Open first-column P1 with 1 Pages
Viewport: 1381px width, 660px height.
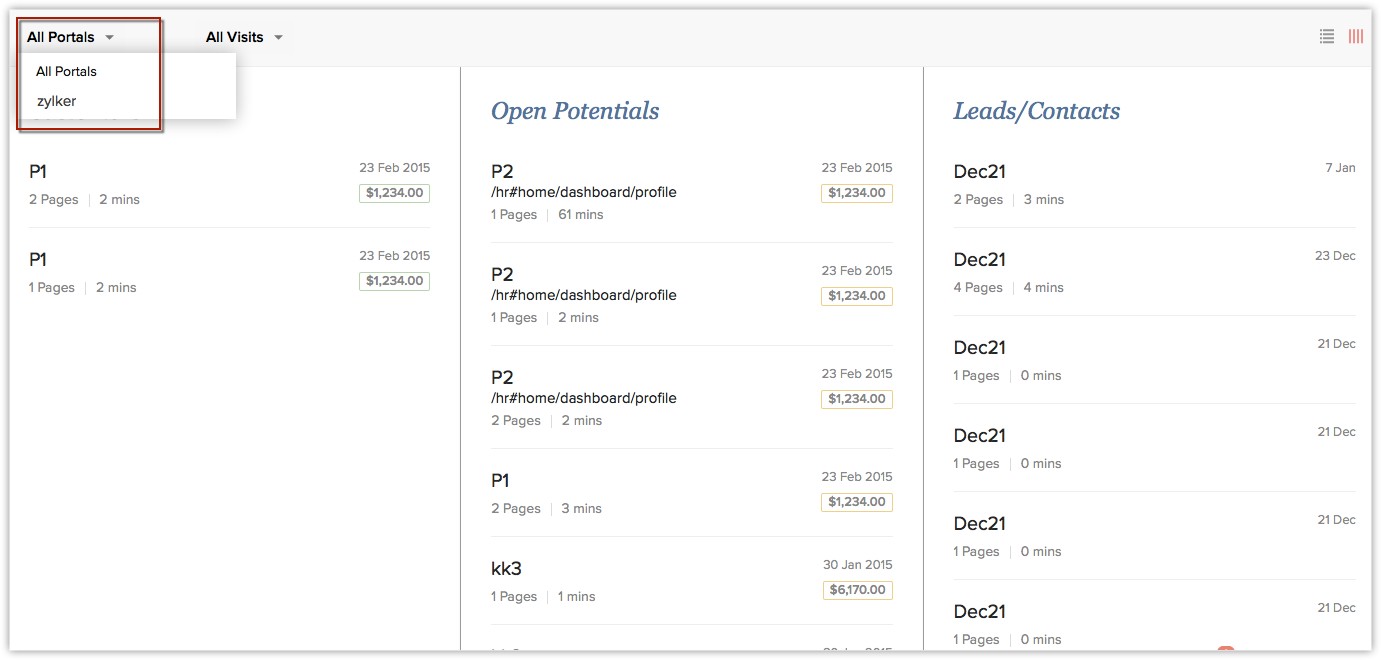pos(38,260)
